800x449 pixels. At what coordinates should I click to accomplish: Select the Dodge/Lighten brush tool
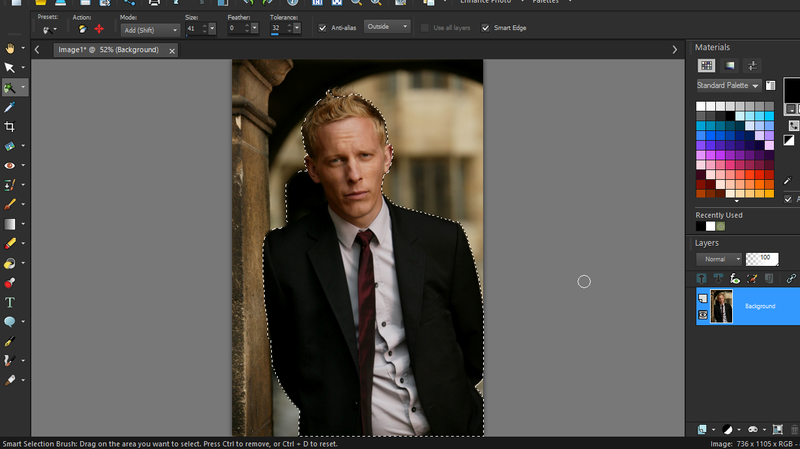pos(10,263)
